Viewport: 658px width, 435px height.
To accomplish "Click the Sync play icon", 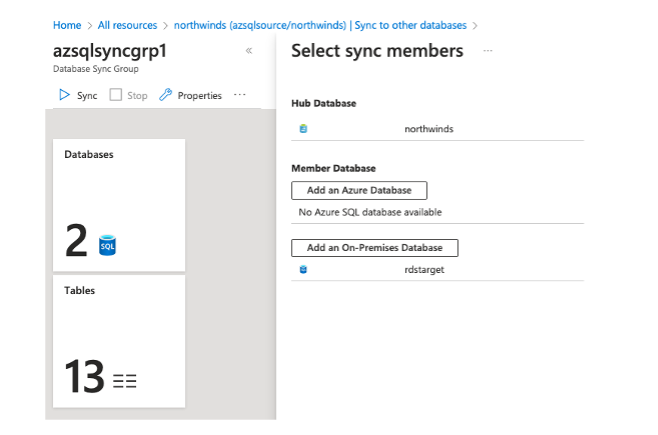I will [64, 95].
